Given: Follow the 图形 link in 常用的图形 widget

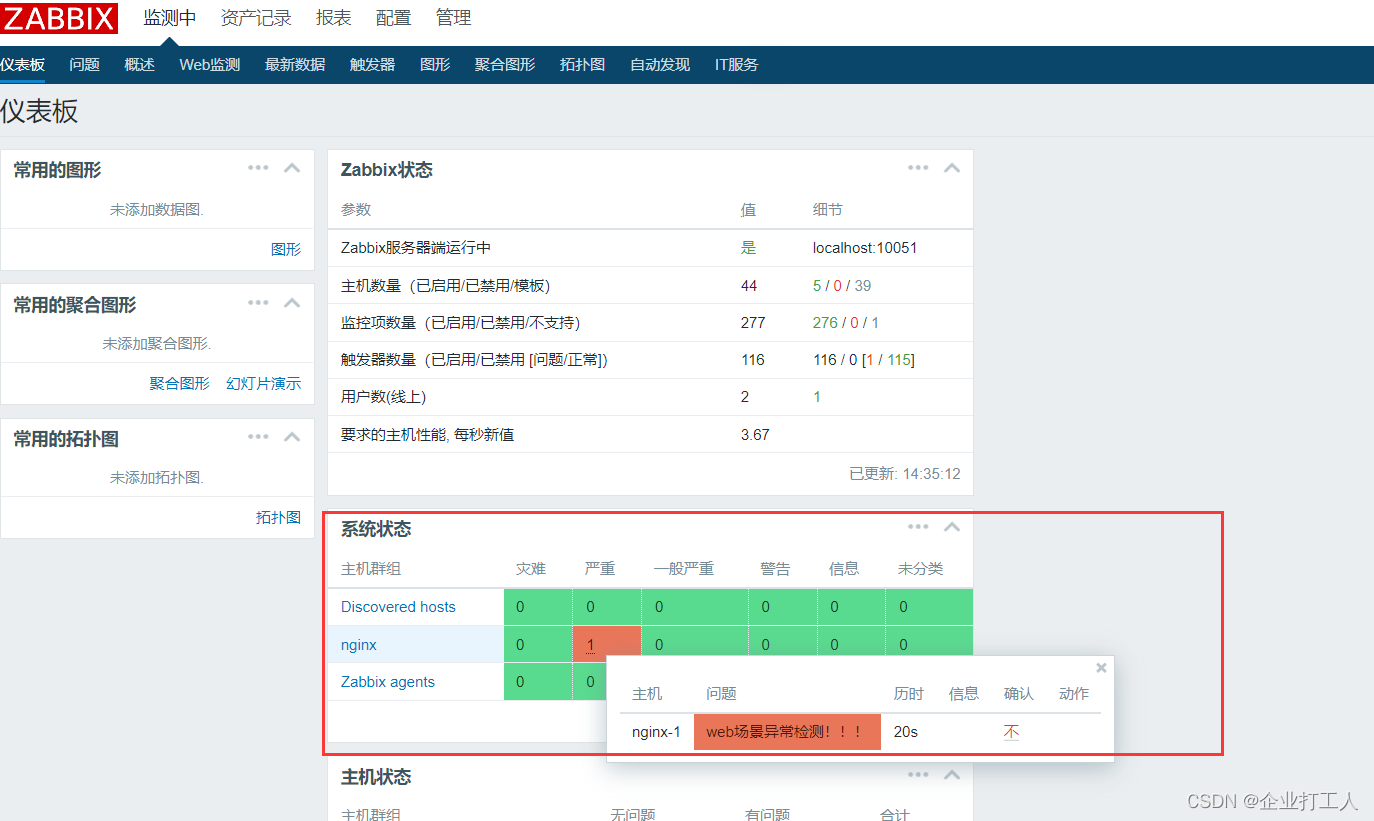Looking at the screenshot, I should coord(286,250).
